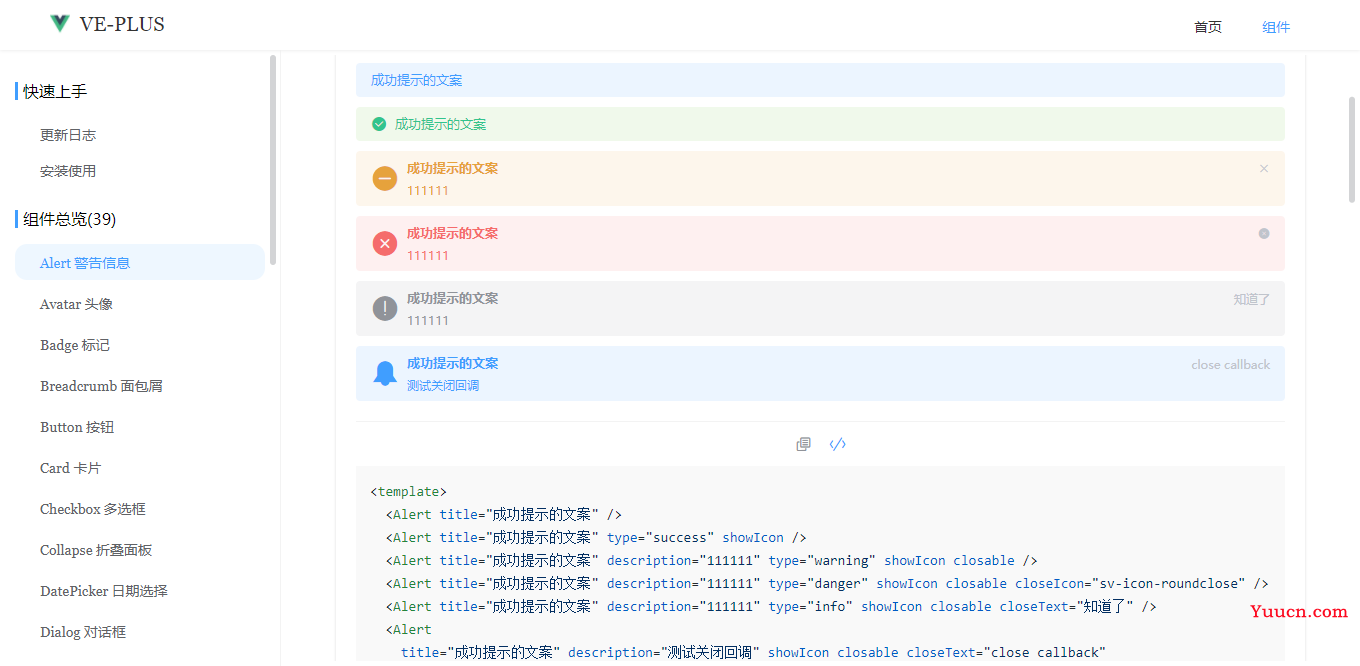This screenshot has height=666, width=1360.
Task: Click the 111111 description in danger alert
Action: pos(428,255)
